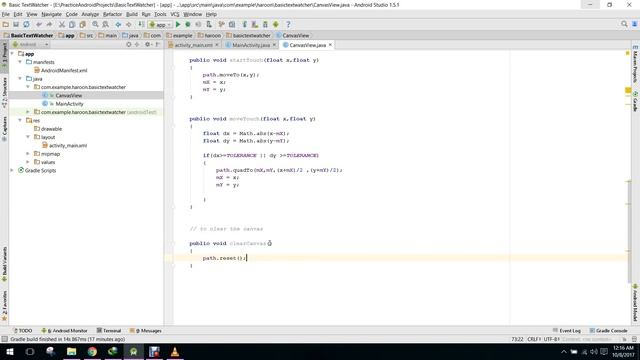This screenshot has width=640, height=360.
Task: Open Chrome from the taskbar
Action: (x=92, y=351)
